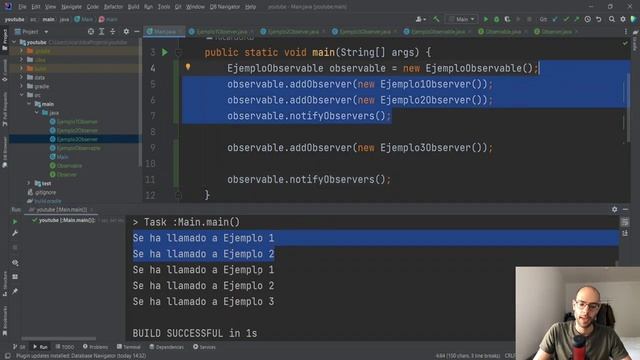Switch to the Observer.java editor tab
This screenshot has width=640, height=360.
pos(556,31)
